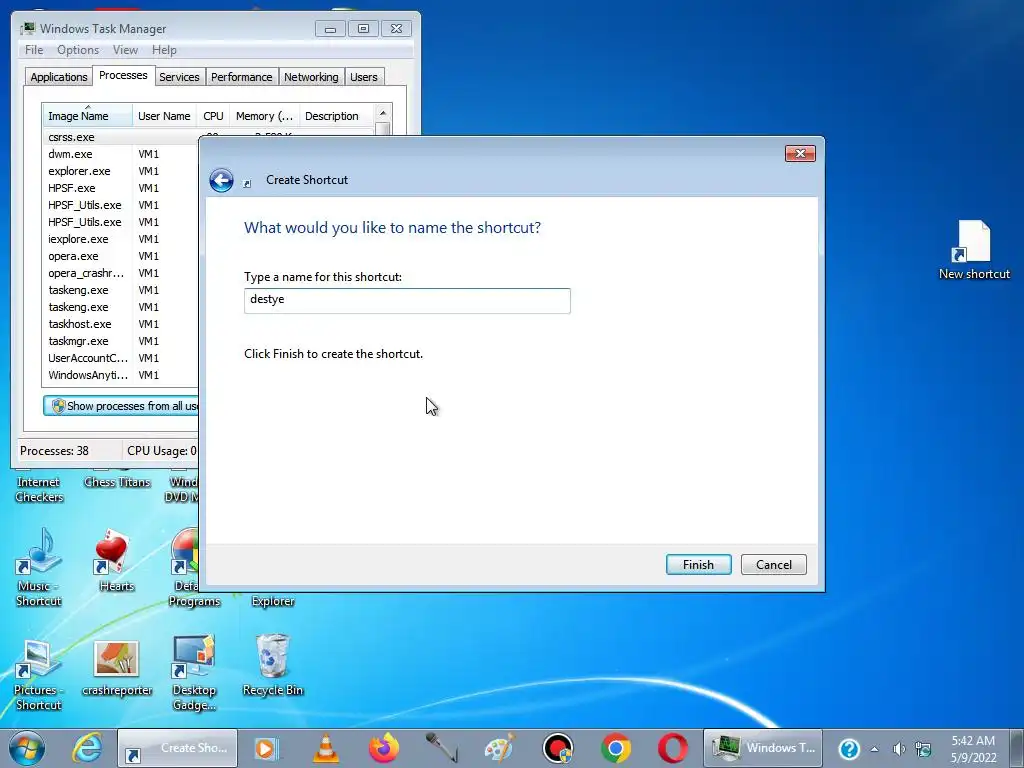Click the back arrow in Create Shortcut wizard
The width and height of the screenshot is (1024, 768).
click(221, 180)
